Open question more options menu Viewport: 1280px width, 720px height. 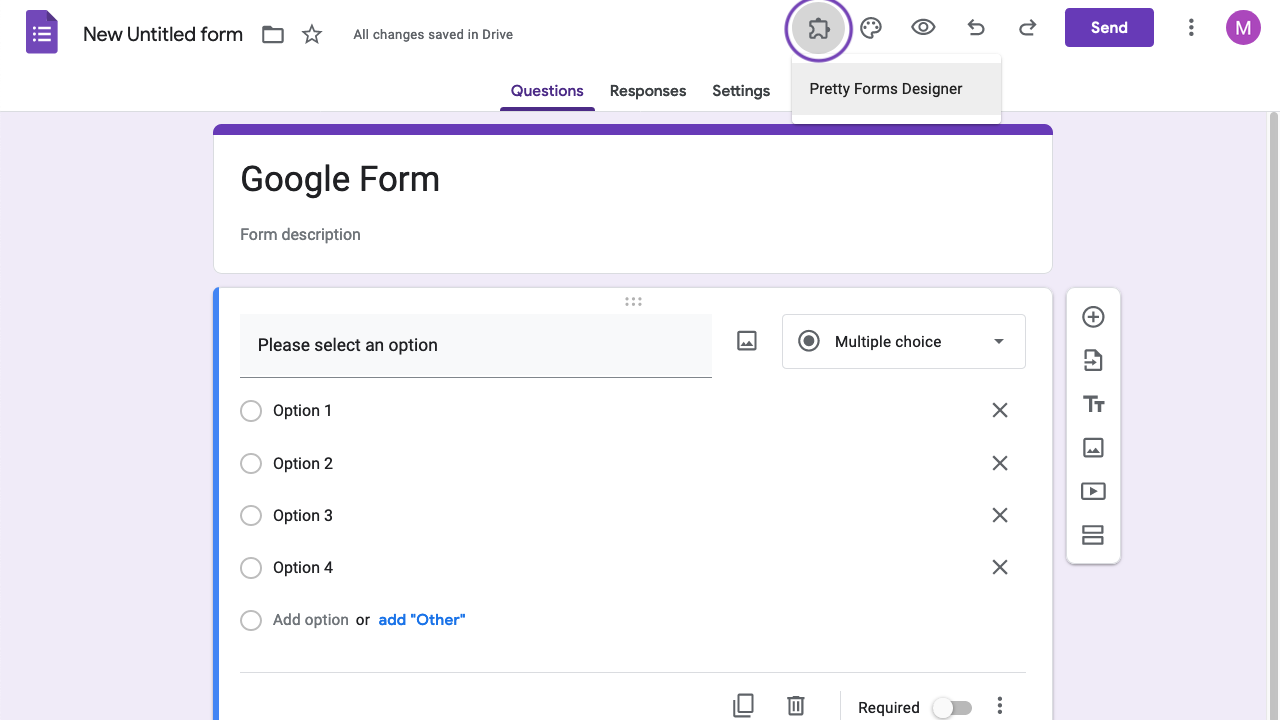[x=999, y=706]
